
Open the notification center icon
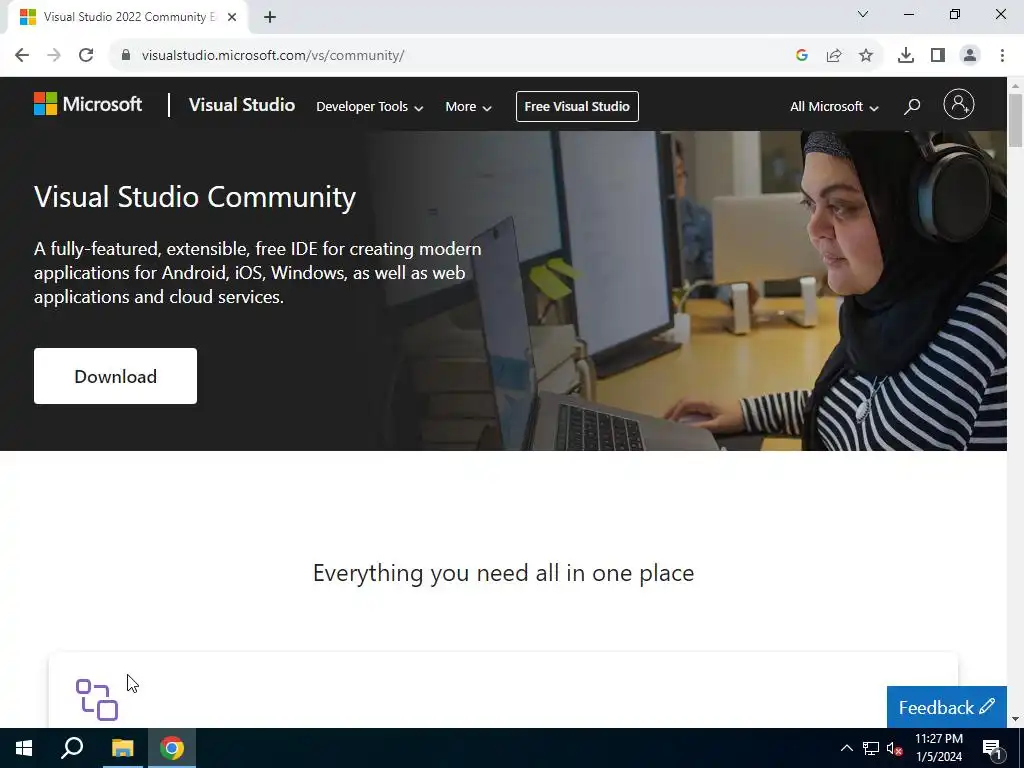992,748
